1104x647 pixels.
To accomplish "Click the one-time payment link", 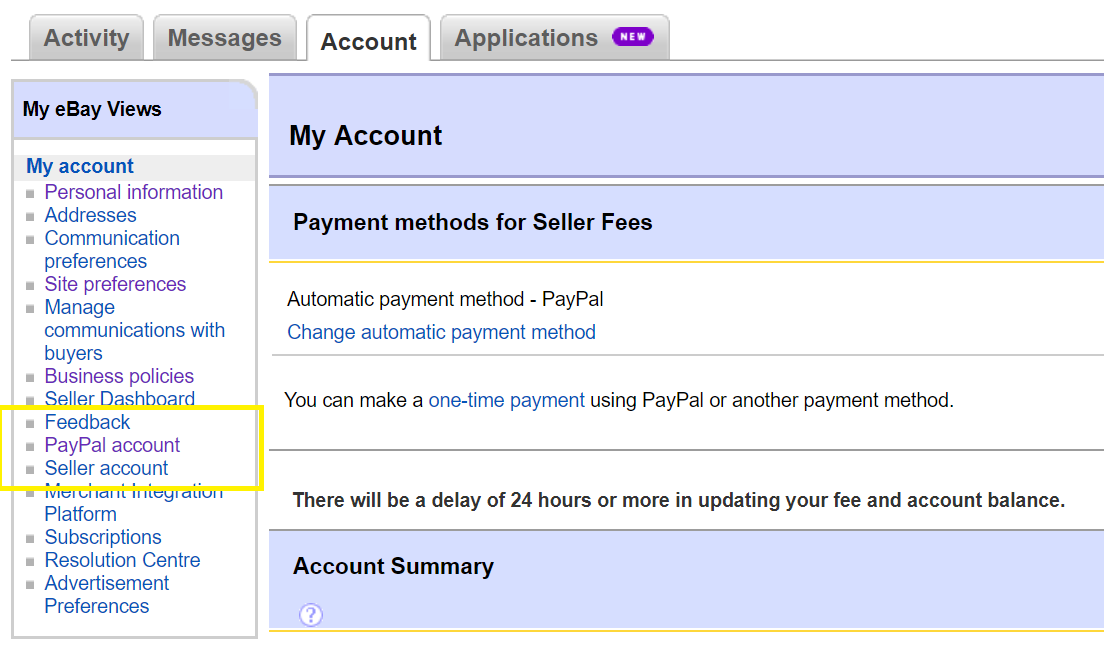I will tap(506, 400).
